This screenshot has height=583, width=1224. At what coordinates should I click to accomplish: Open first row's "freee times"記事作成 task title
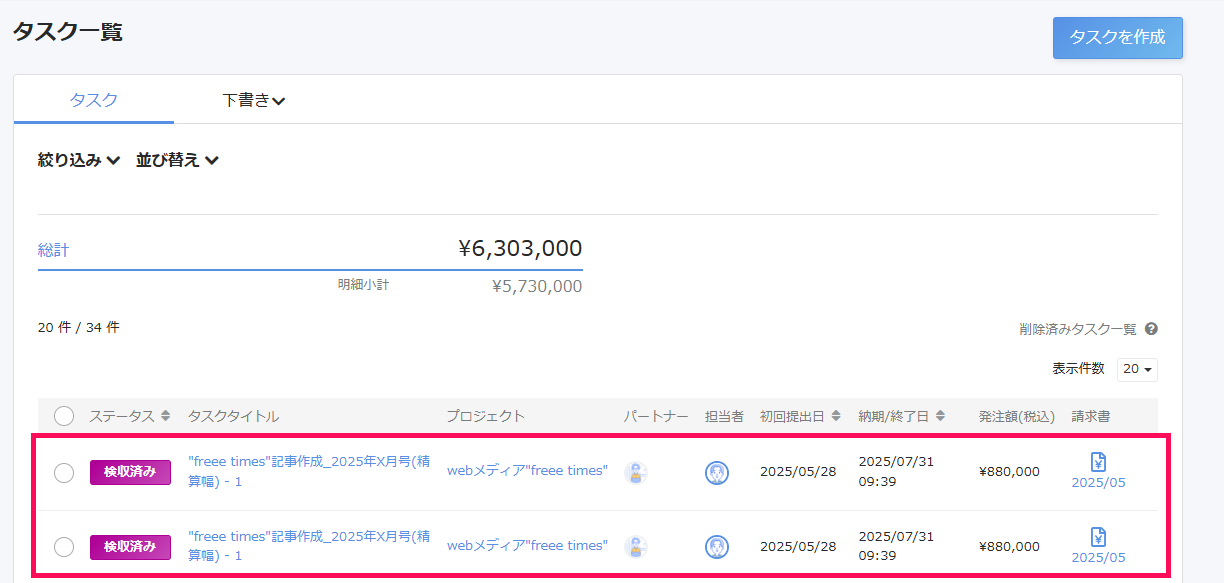pos(309,471)
